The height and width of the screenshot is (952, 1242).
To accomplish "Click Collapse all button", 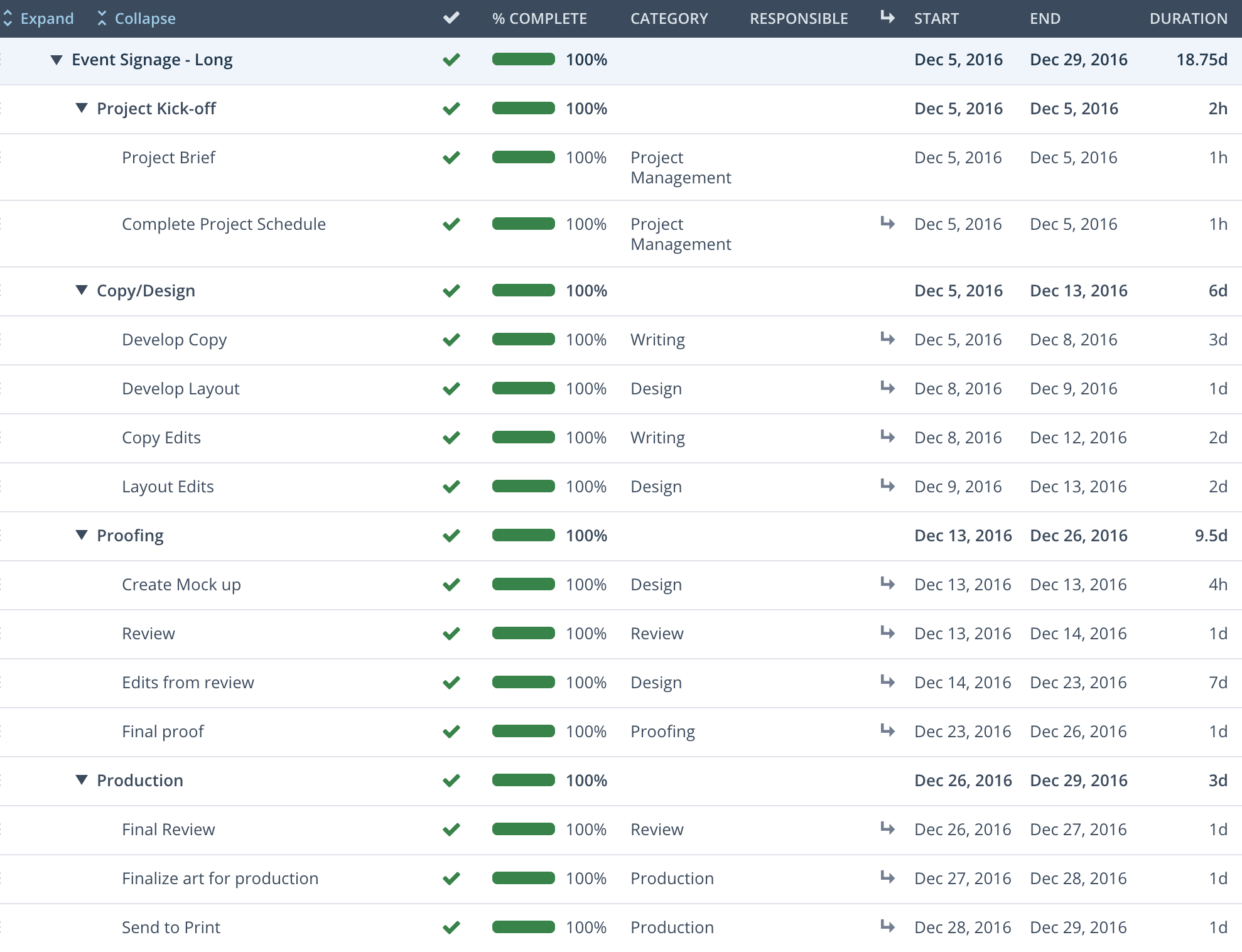I will (137, 19).
